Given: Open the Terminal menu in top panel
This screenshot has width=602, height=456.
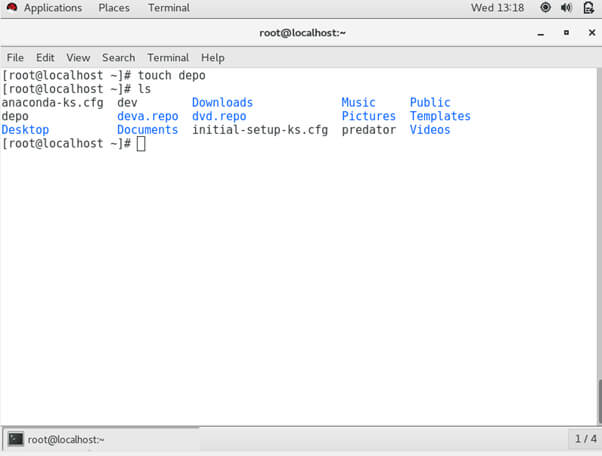Looking at the screenshot, I should coord(169,8).
